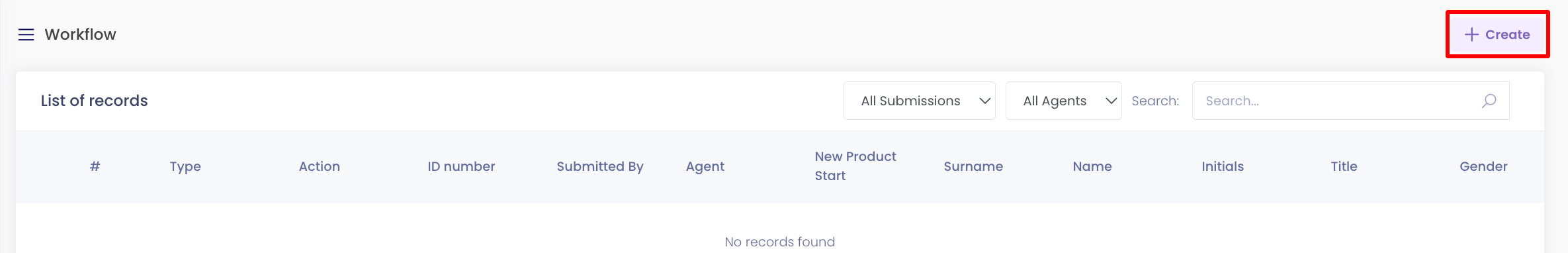Open the All Agents dropdown
The width and height of the screenshot is (1568, 253).
click(1063, 101)
